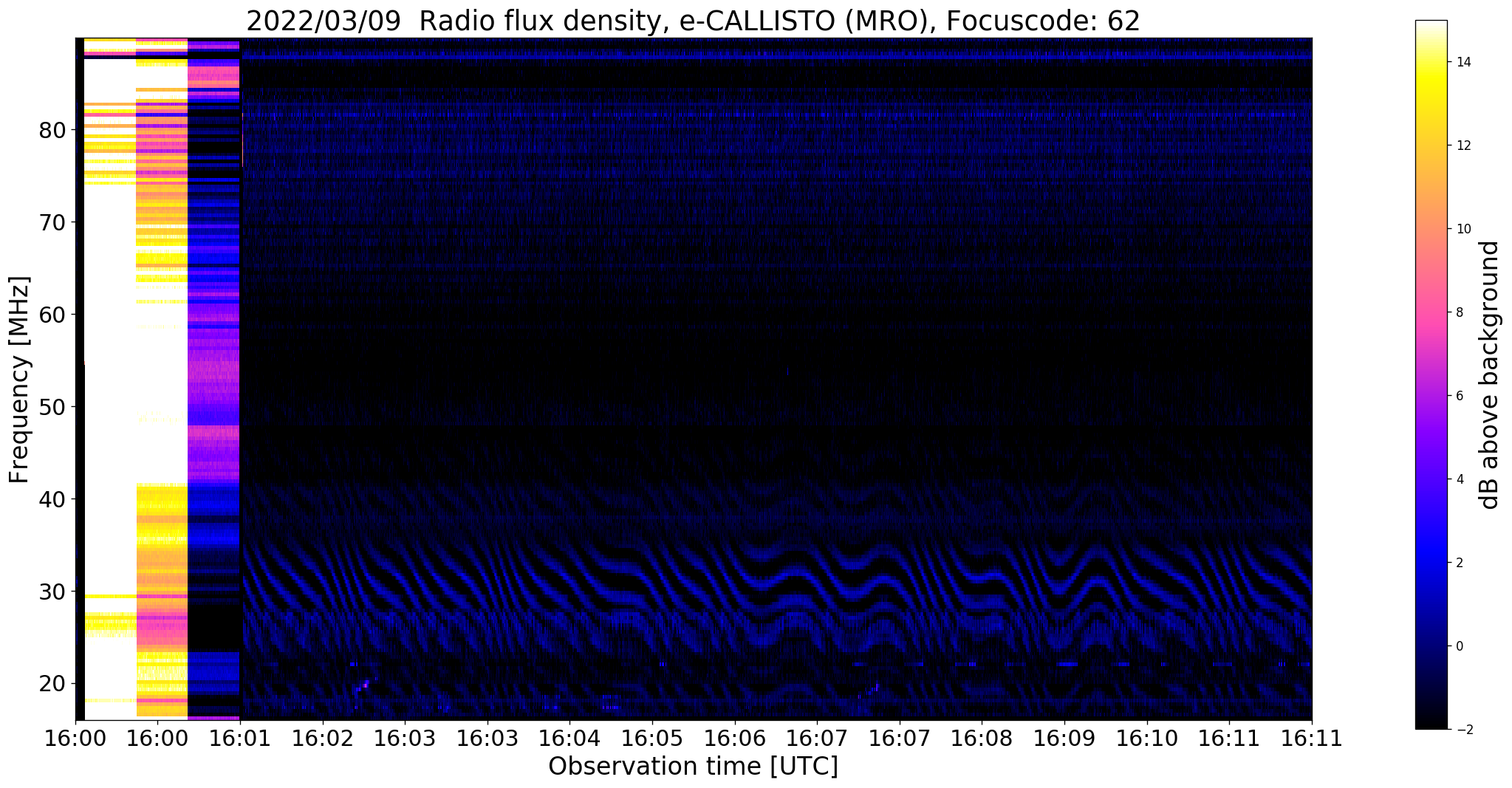
Task: Click the x-axis tick label 16:08
Action: click(982, 739)
